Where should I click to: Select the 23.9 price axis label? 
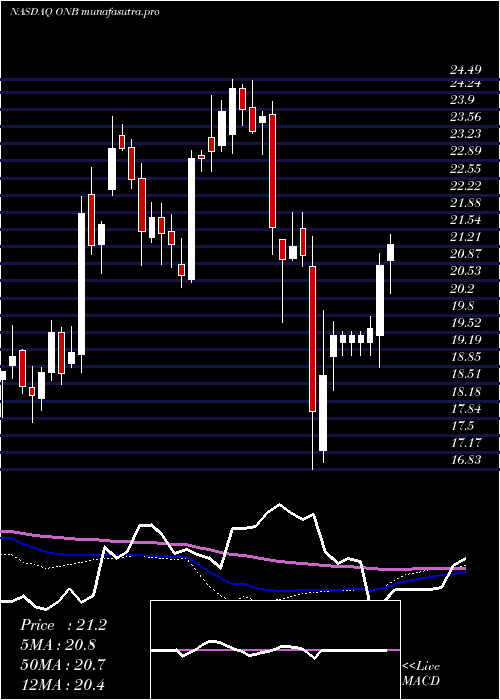[462, 100]
